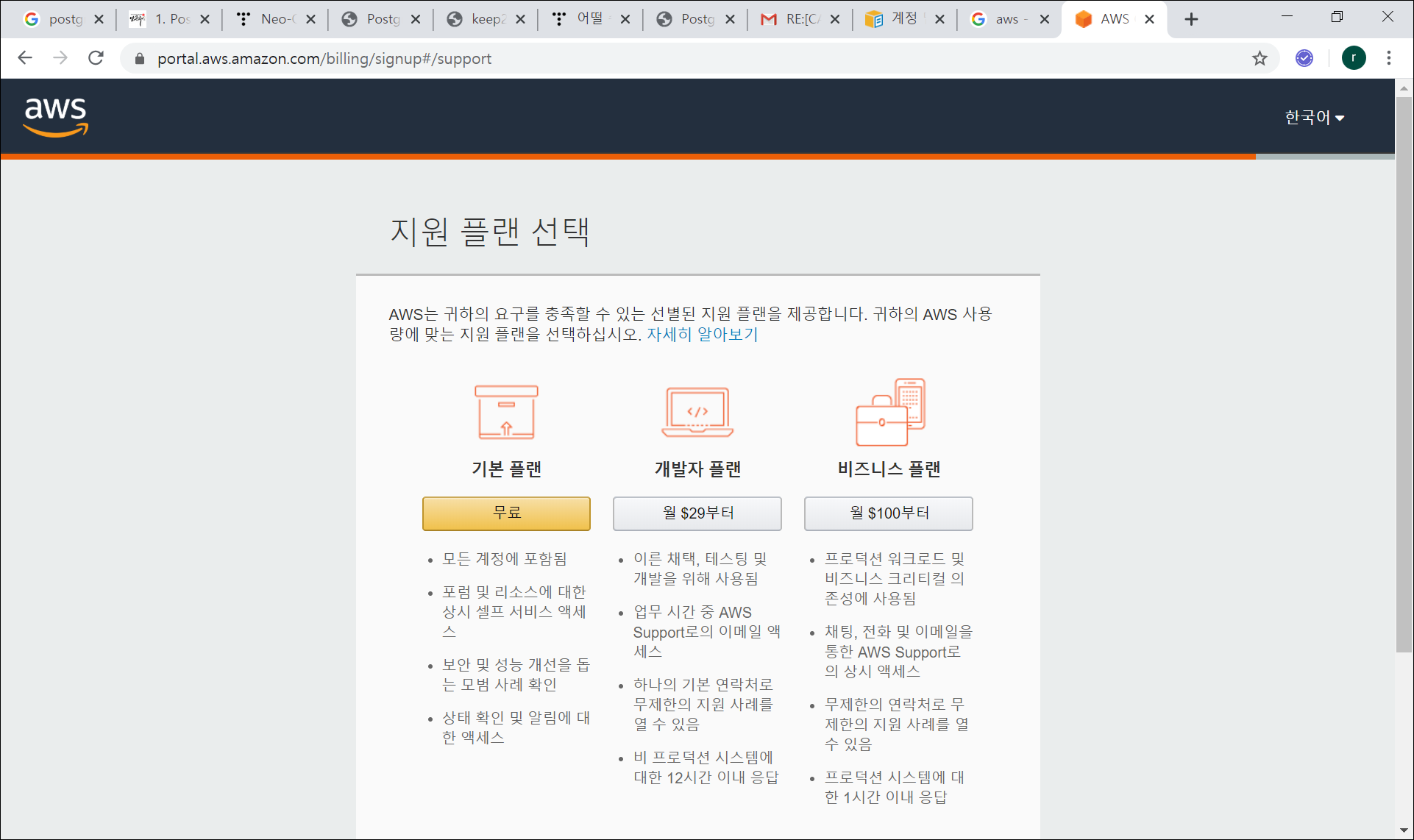Click the browser forward arrow
This screenshot has width=1414, height=840.
60,58
